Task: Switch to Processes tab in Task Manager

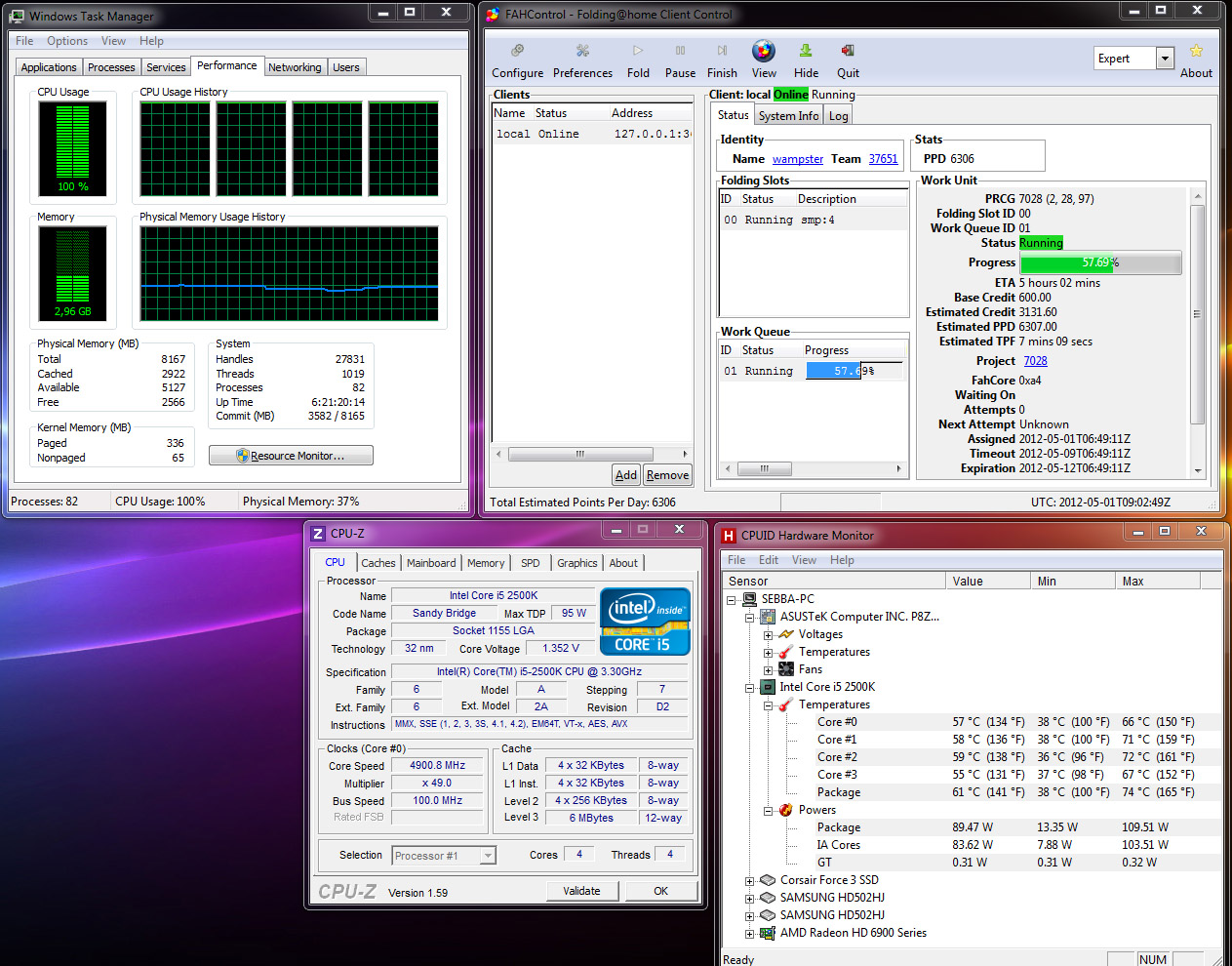Action: (111, 67)
